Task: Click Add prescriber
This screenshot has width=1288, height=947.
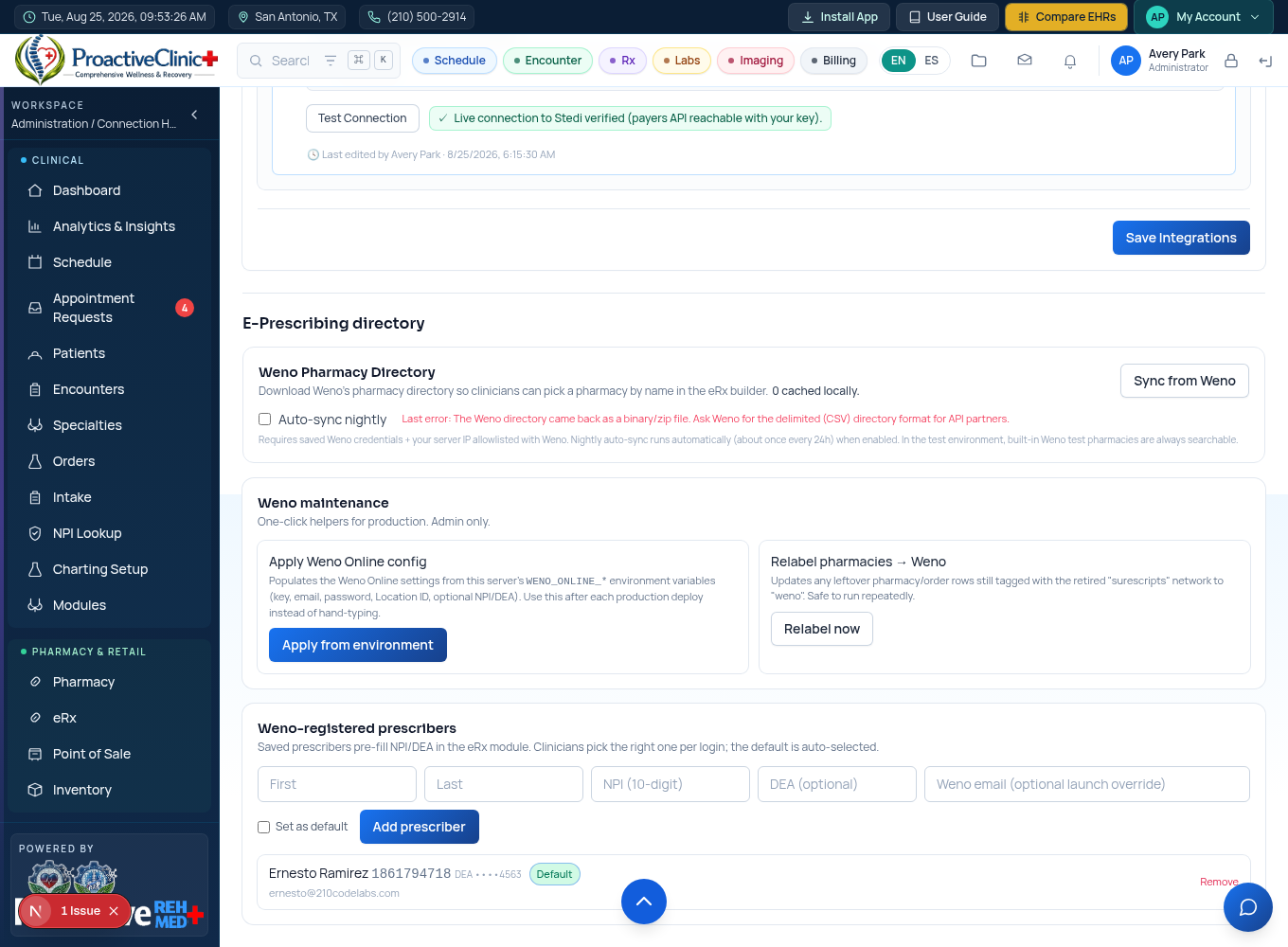Action: click(420, 827)
